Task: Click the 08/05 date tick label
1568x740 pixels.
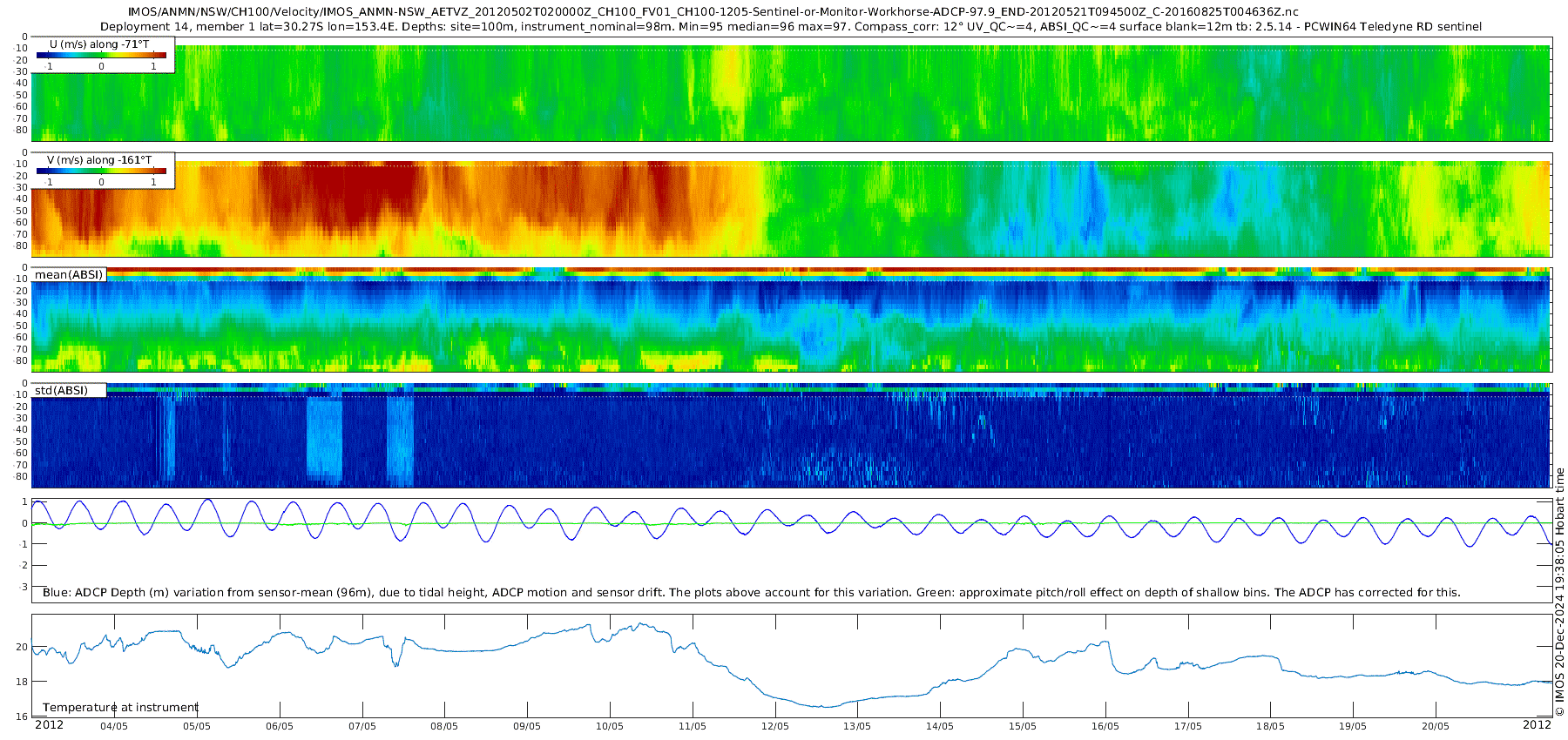Action: pos(444,726)
